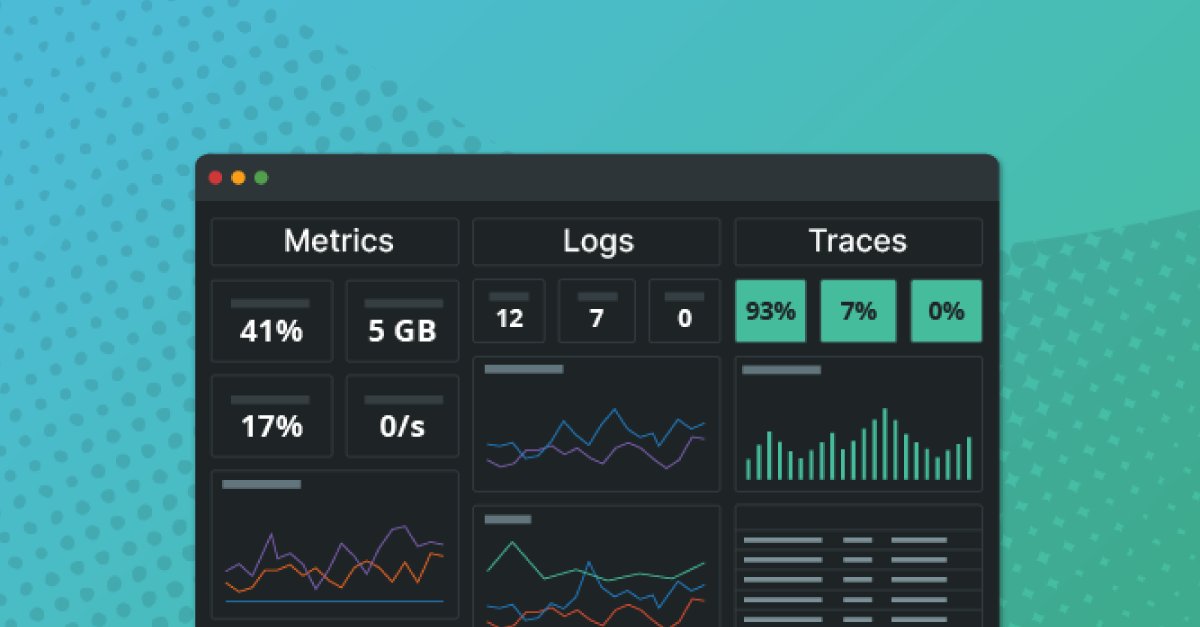Click the logs count card showing 7
1200x627 pixels.
(597, 311)
